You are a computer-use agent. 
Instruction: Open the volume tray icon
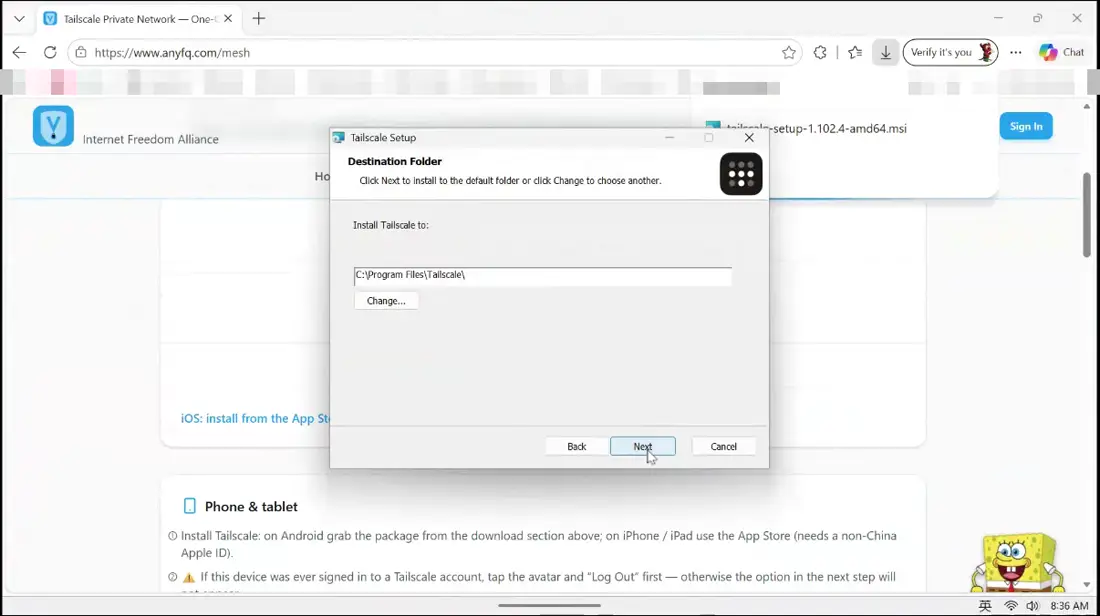[x=1032, y=605]
